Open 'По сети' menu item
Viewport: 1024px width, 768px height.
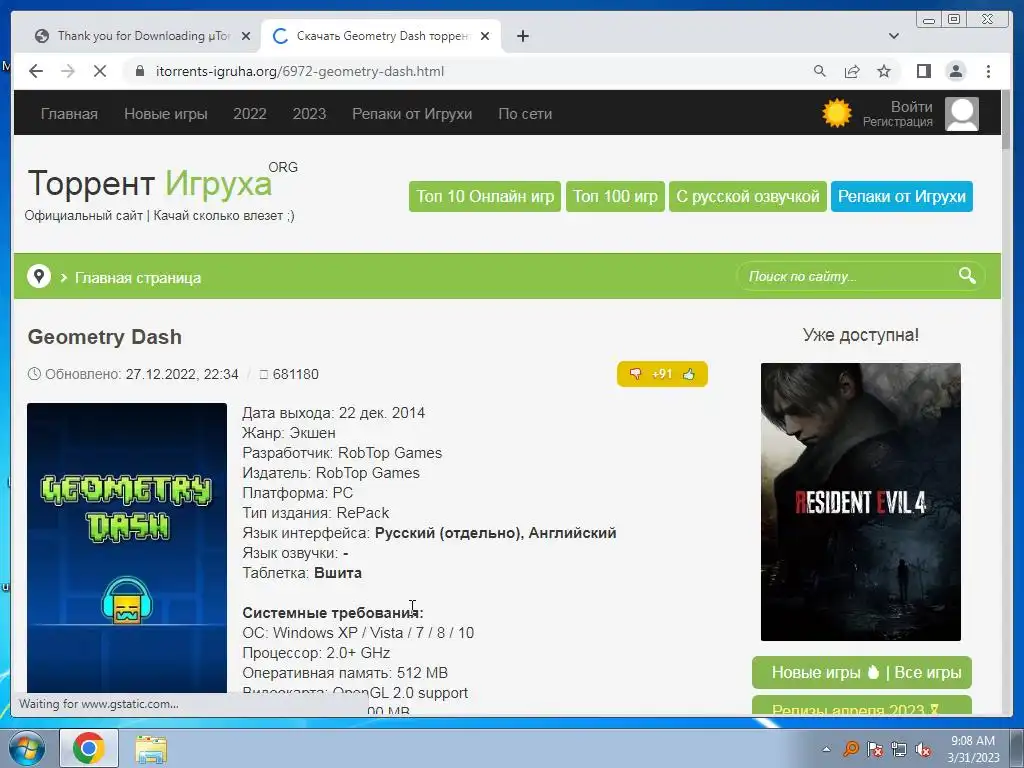(525, 114)
